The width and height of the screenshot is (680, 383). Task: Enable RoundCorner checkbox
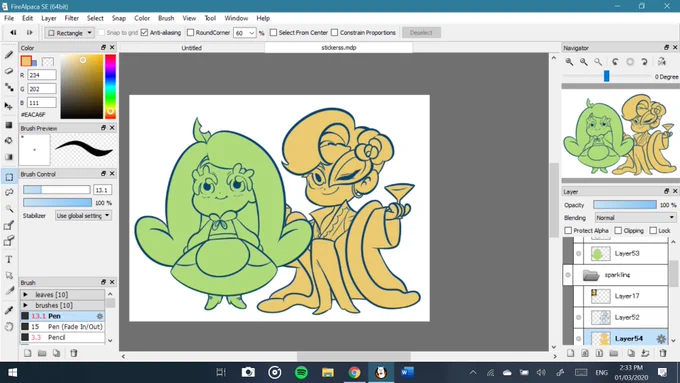pyautogui.click(x=190, y=33)
